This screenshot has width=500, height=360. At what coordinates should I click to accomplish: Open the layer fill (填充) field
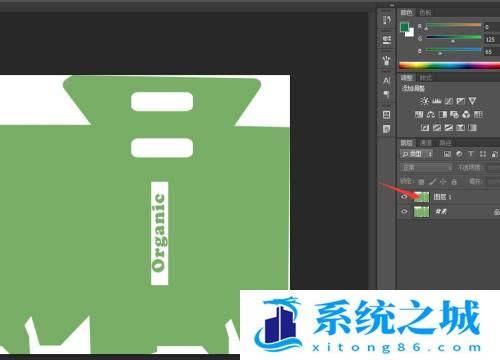[494, 182]
